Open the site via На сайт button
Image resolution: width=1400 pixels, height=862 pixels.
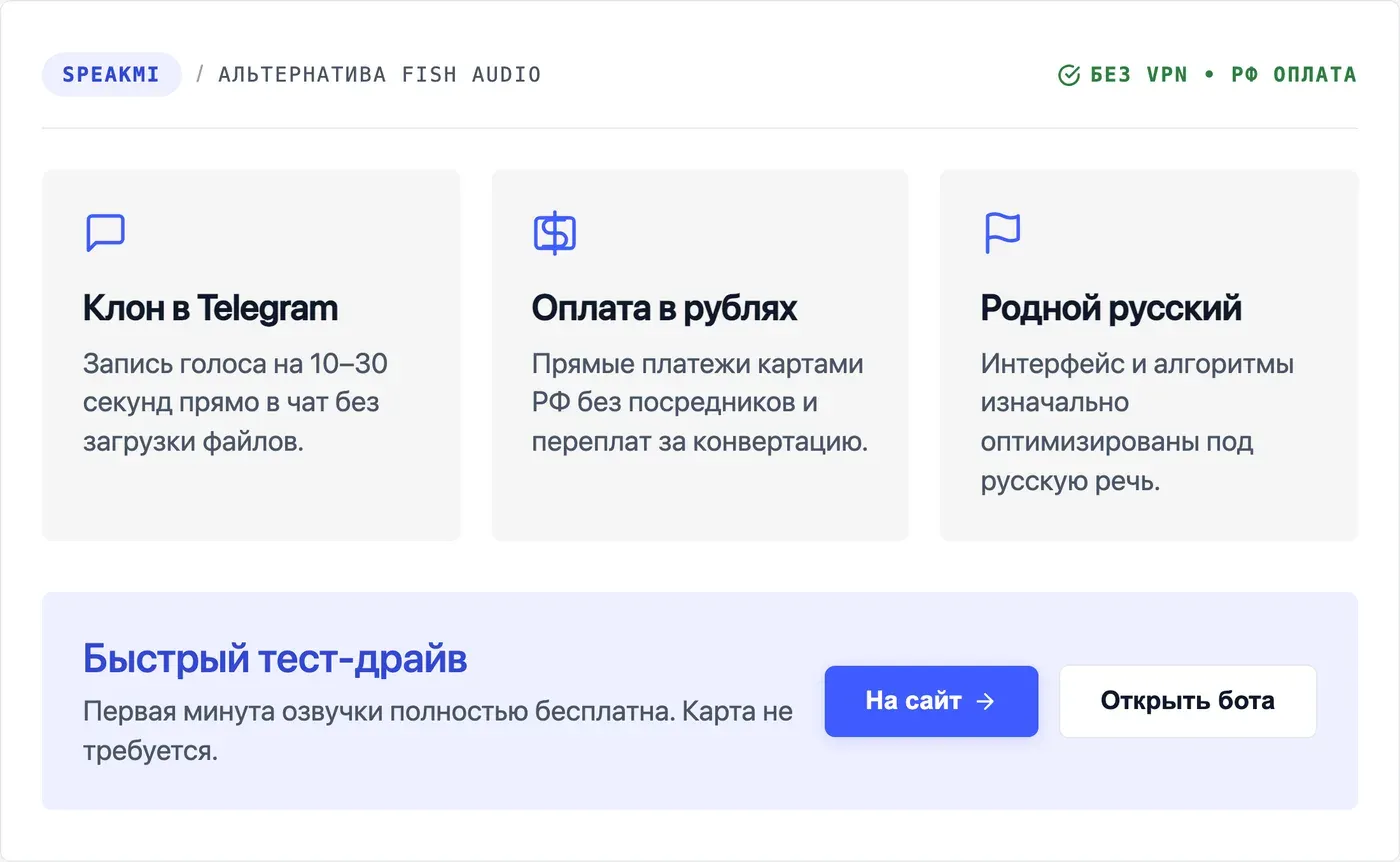pyautogui.click(x=931, y=701)
